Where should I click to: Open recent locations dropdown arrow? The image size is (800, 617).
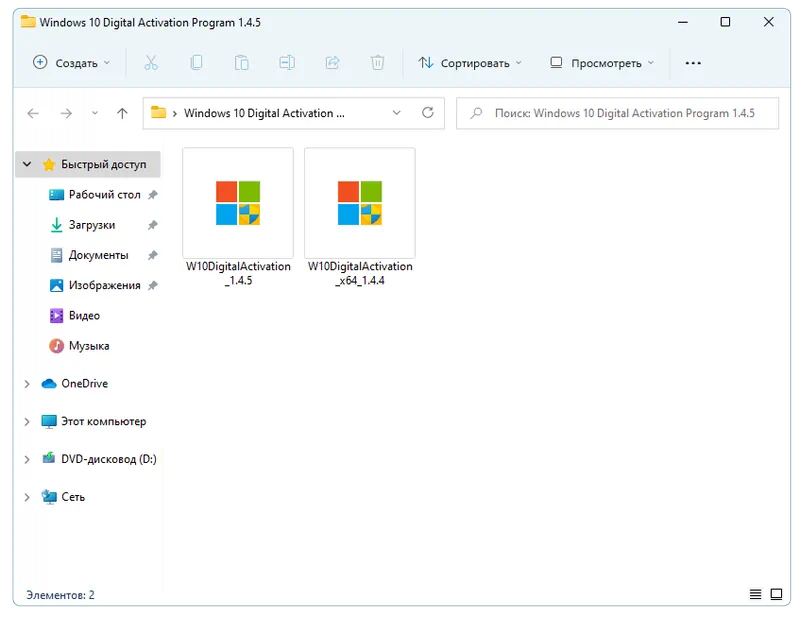(94, 113)
